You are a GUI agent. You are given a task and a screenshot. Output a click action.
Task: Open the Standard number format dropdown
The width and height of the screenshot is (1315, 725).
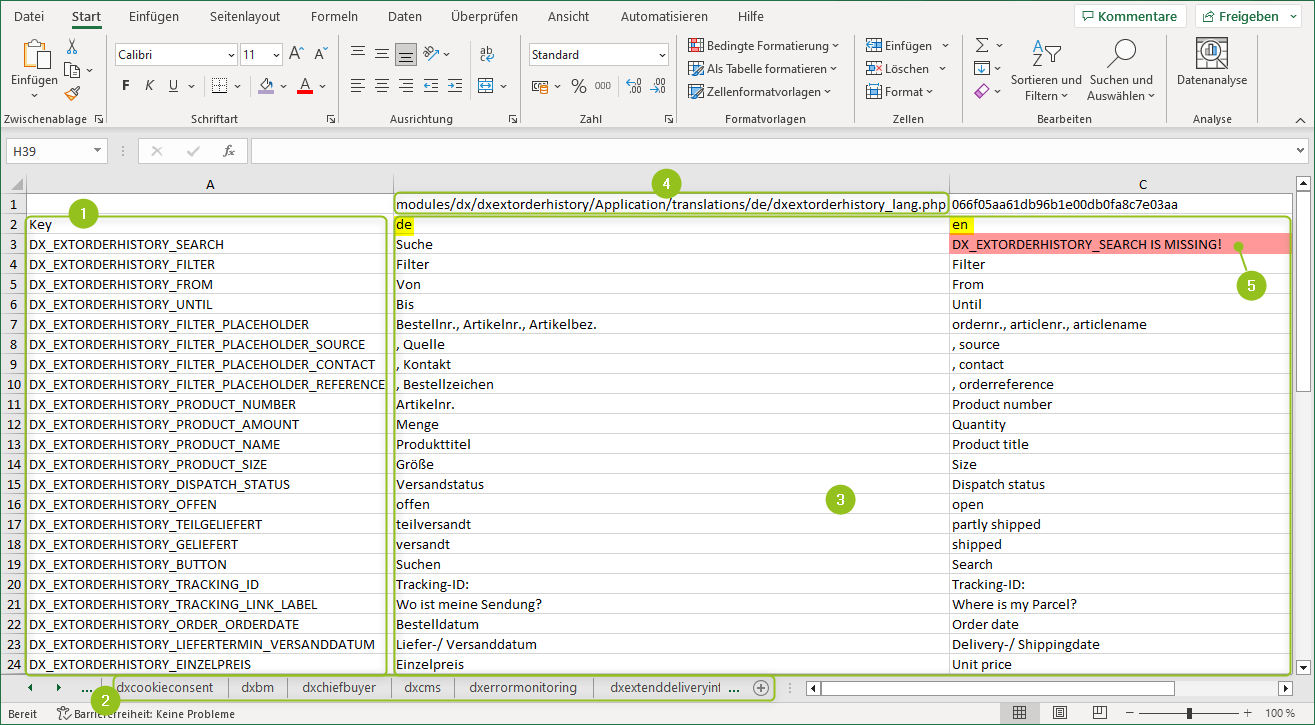coord(662,55)
